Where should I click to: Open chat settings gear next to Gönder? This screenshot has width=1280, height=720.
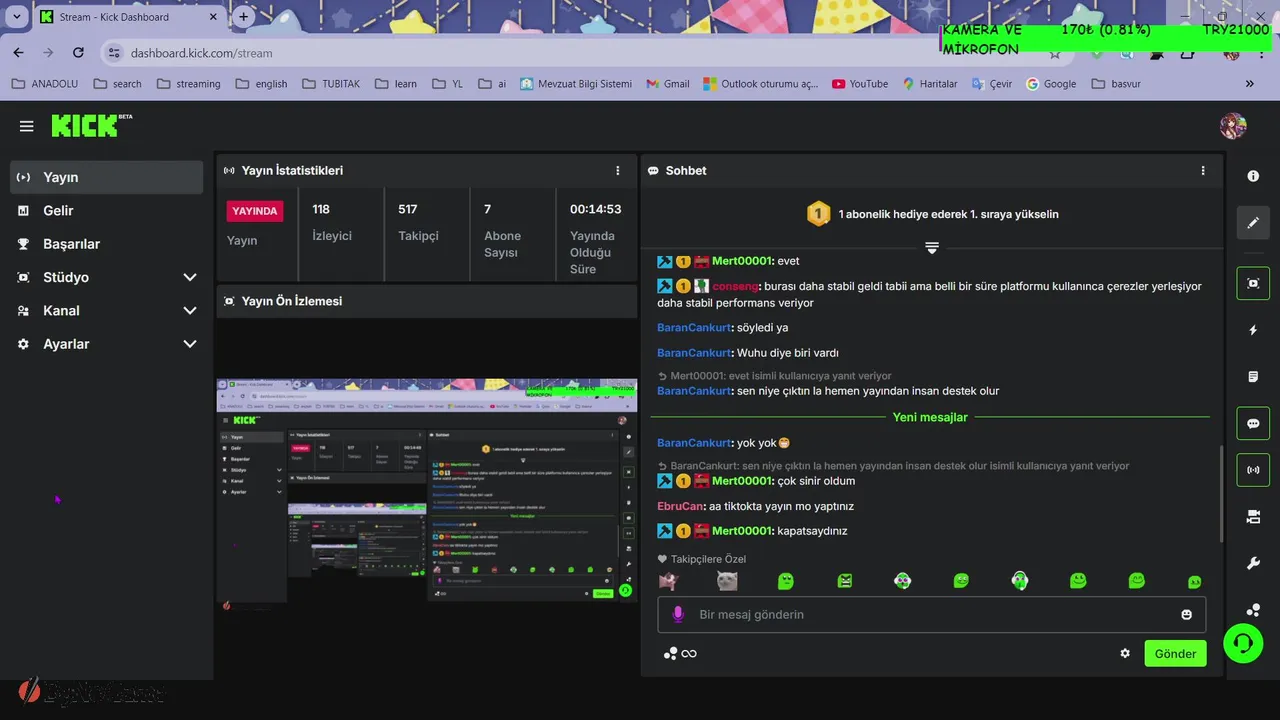[x=1125, y=653]
